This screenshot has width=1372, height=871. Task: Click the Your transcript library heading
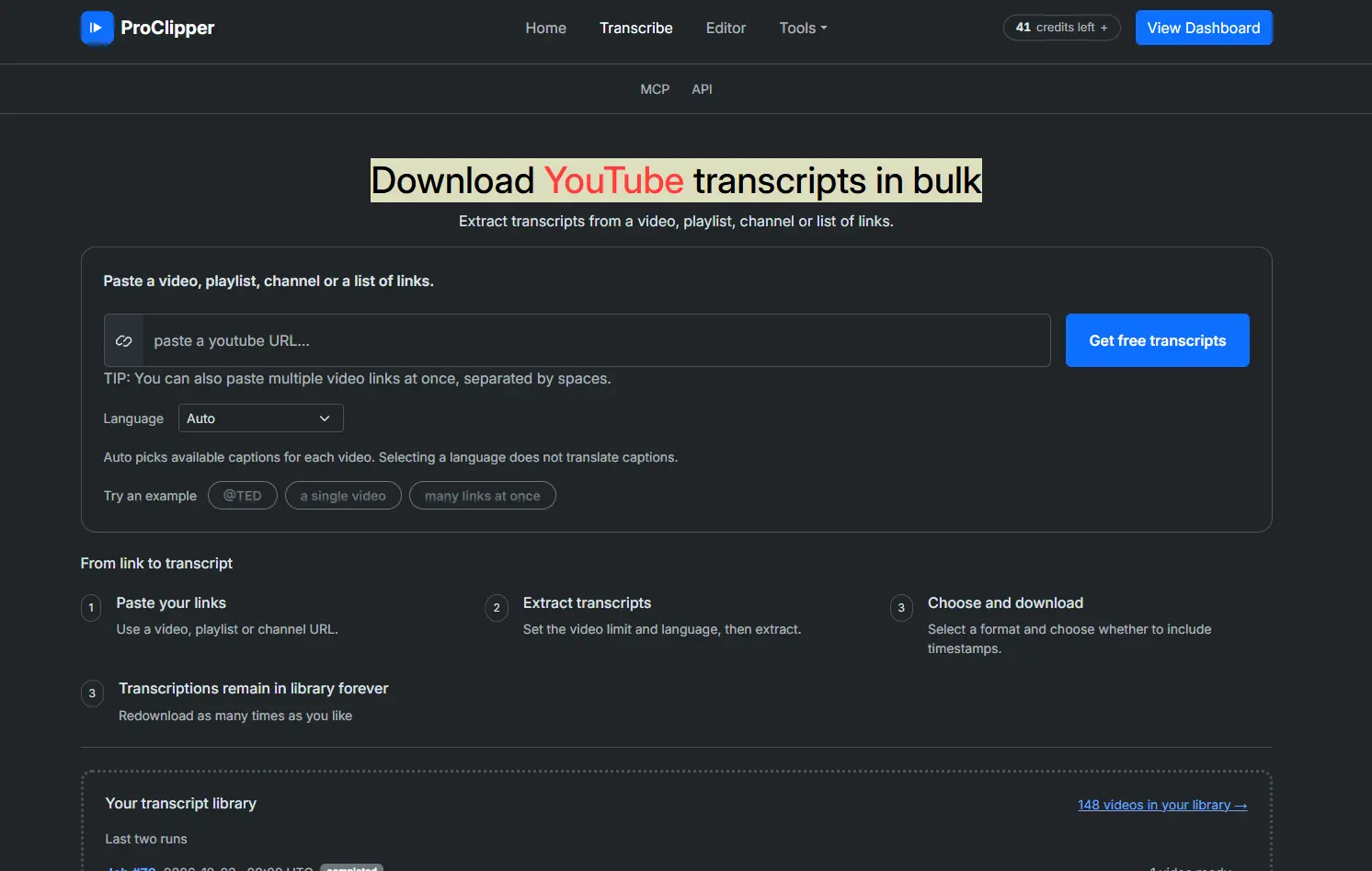(x=181, y=804)
